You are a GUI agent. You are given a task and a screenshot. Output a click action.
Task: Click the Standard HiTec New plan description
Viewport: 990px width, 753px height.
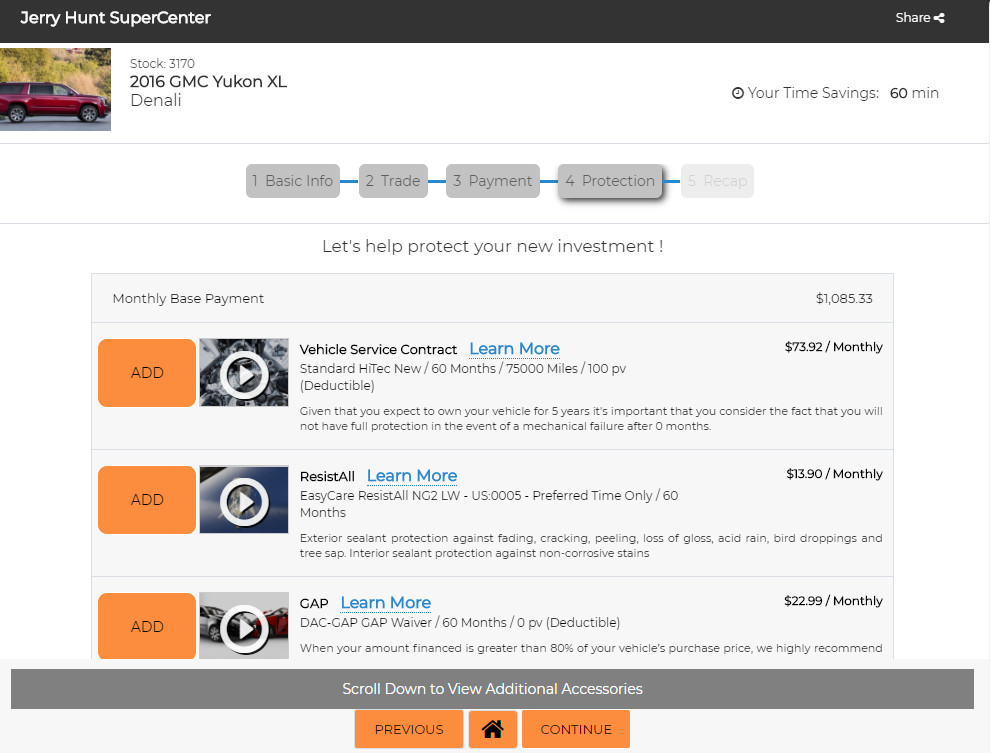463,377
